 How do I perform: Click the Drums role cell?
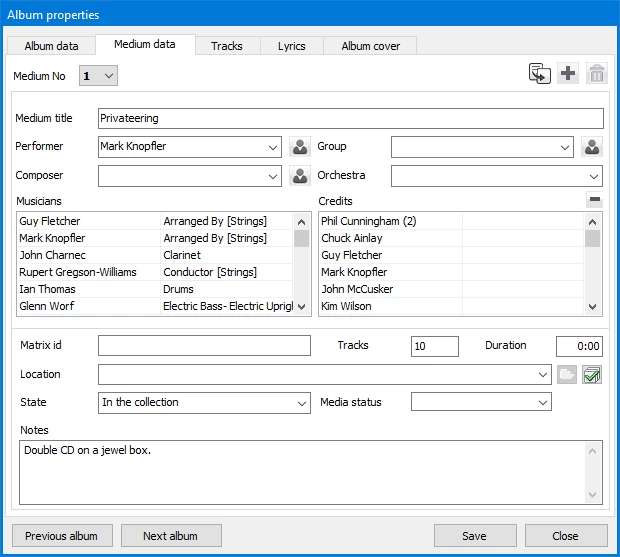[x=227, y=289]
